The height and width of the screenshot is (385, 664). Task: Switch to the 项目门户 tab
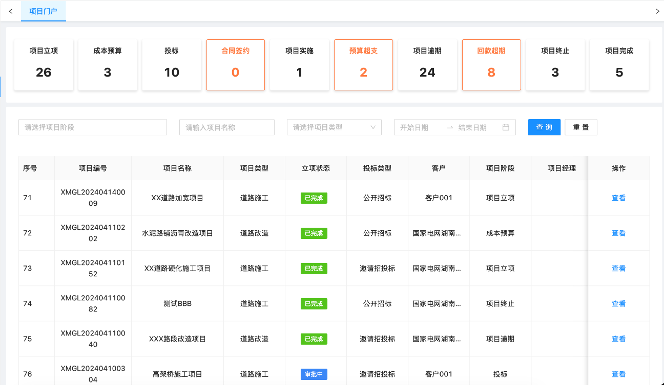(x=43, y=11)
